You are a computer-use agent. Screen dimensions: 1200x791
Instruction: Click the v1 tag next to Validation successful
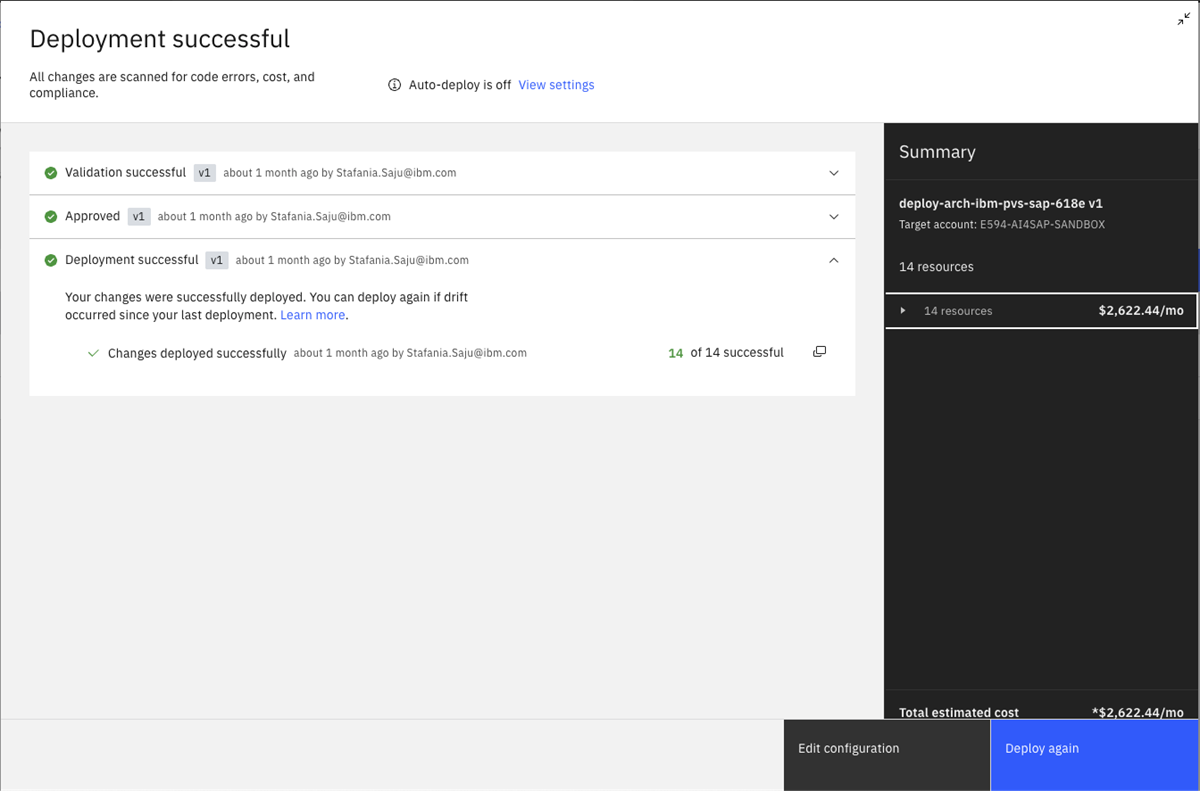(204, 173)
